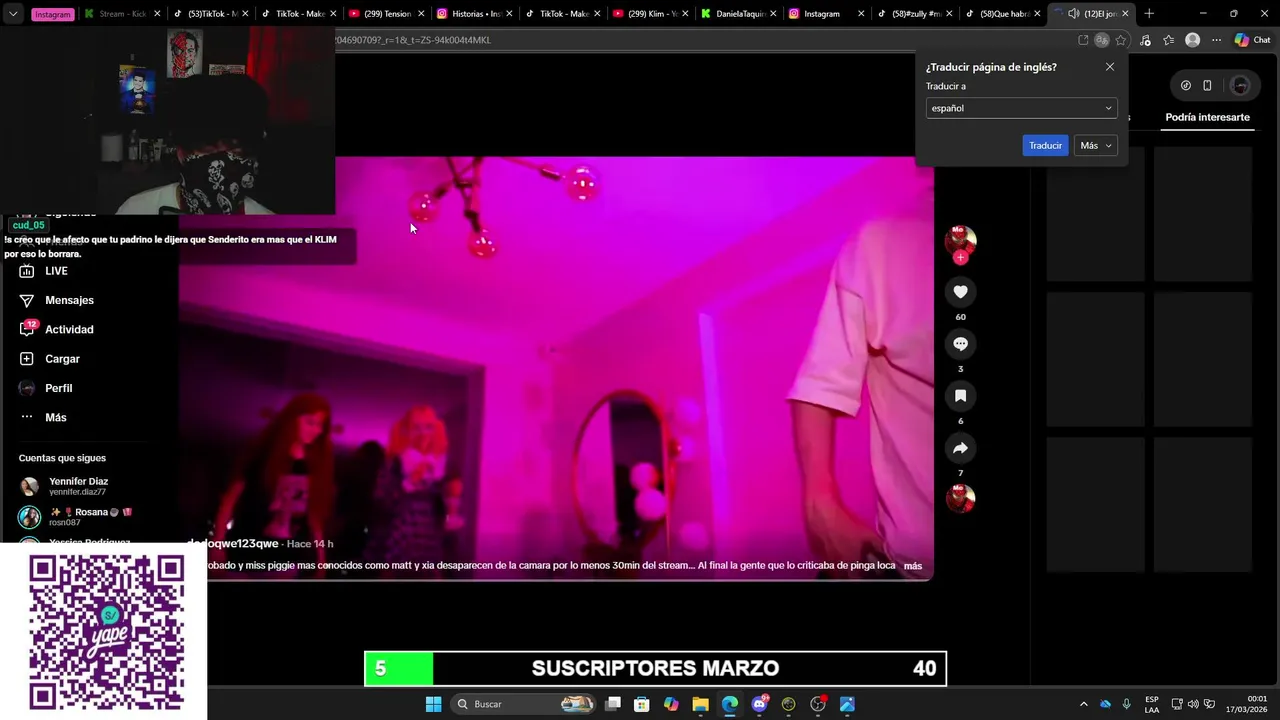Image resolution: width=1280 pixels, height=720 pixels.
Task: Open Microsoft Store from the taskbar
Action: pos(642,704)
